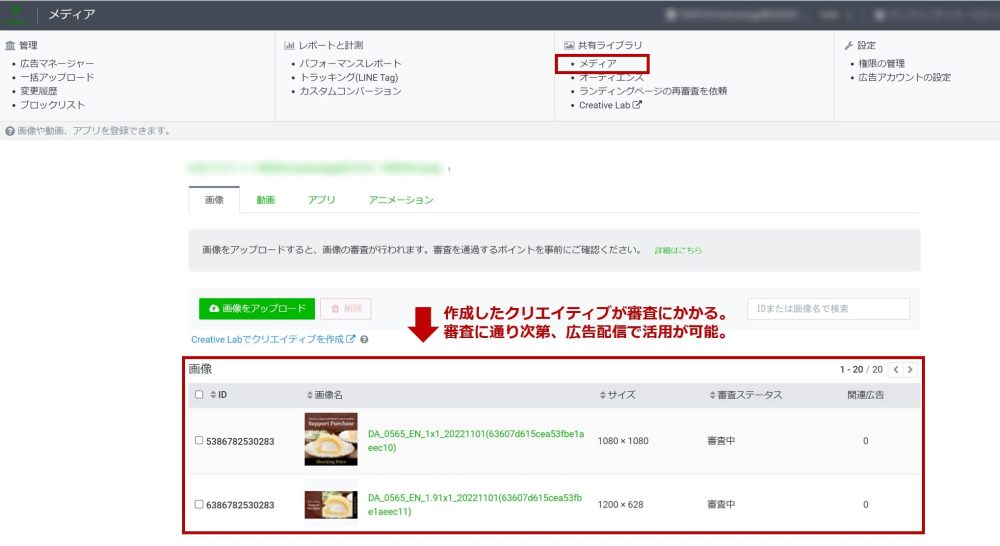This screenshot has height=546, width=1000.
Task: Switch to the 動画 tab
Action: pyautogui.click(x=265, y=200)
